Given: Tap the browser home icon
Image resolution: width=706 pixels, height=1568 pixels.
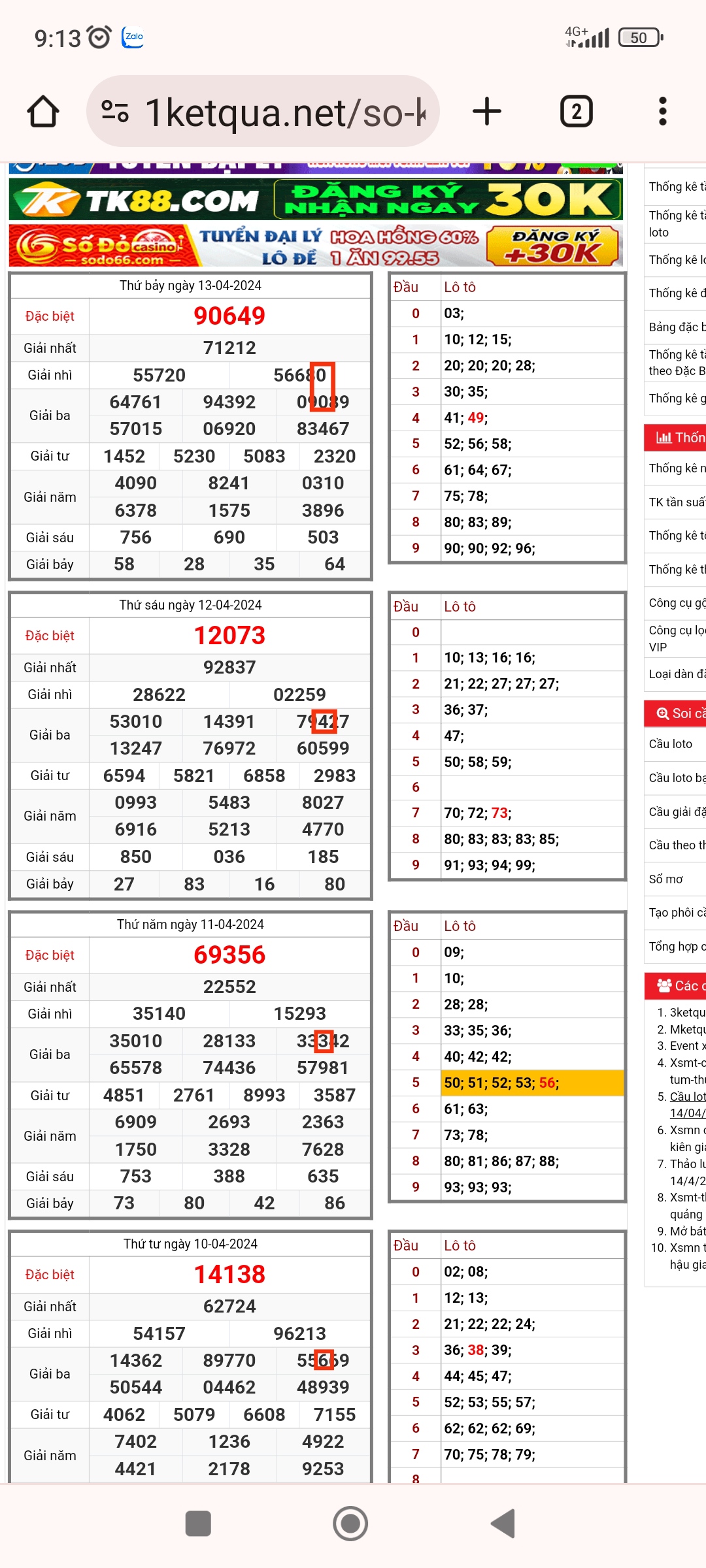Looking at the screenshot, I should click(43, 112).
